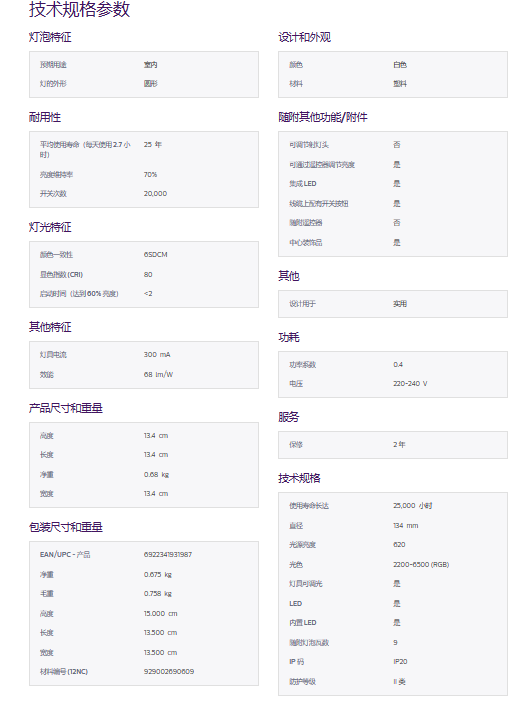Screen dimensions: 531x702
Task: Click the II 类 protection class value
Action: click(x=399, y=681)
